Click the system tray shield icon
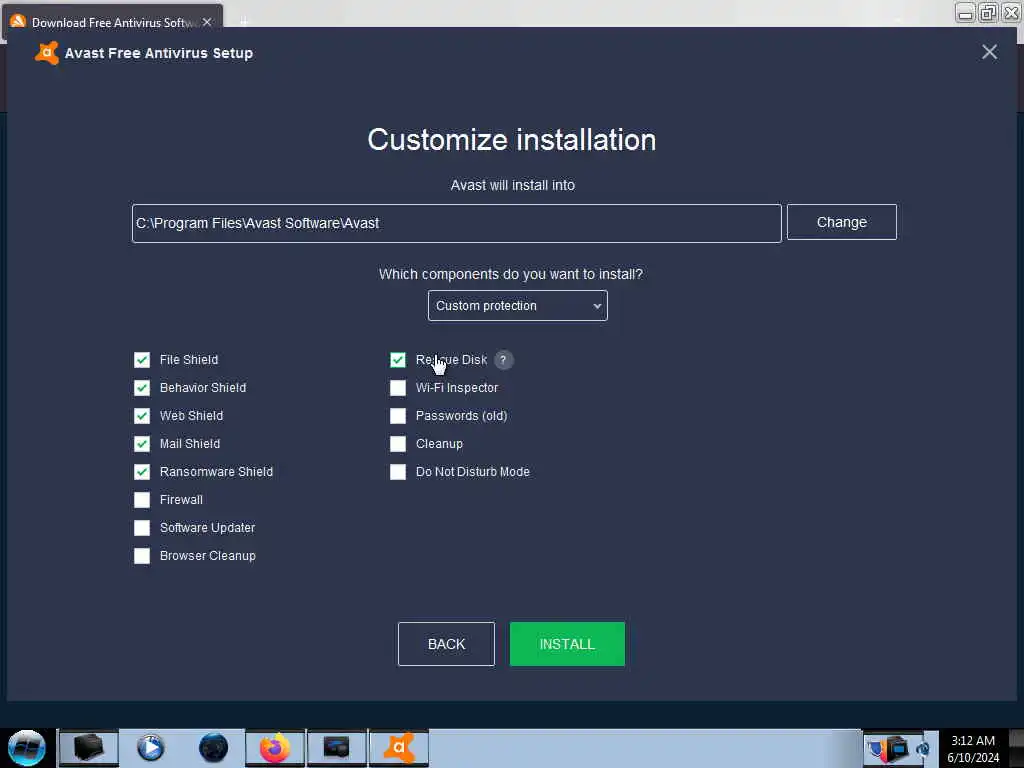The width and height of the screenshot is (1024, 768). click(877, 748)
